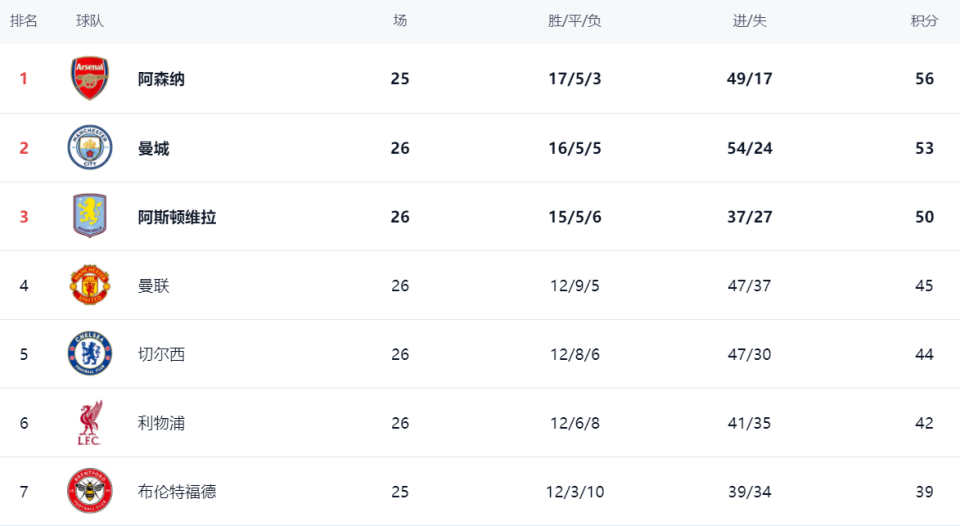Click the Brentford club crest icon
Image resolution: width=960 pixels, height=526 pixels.
tap(90, 491)
